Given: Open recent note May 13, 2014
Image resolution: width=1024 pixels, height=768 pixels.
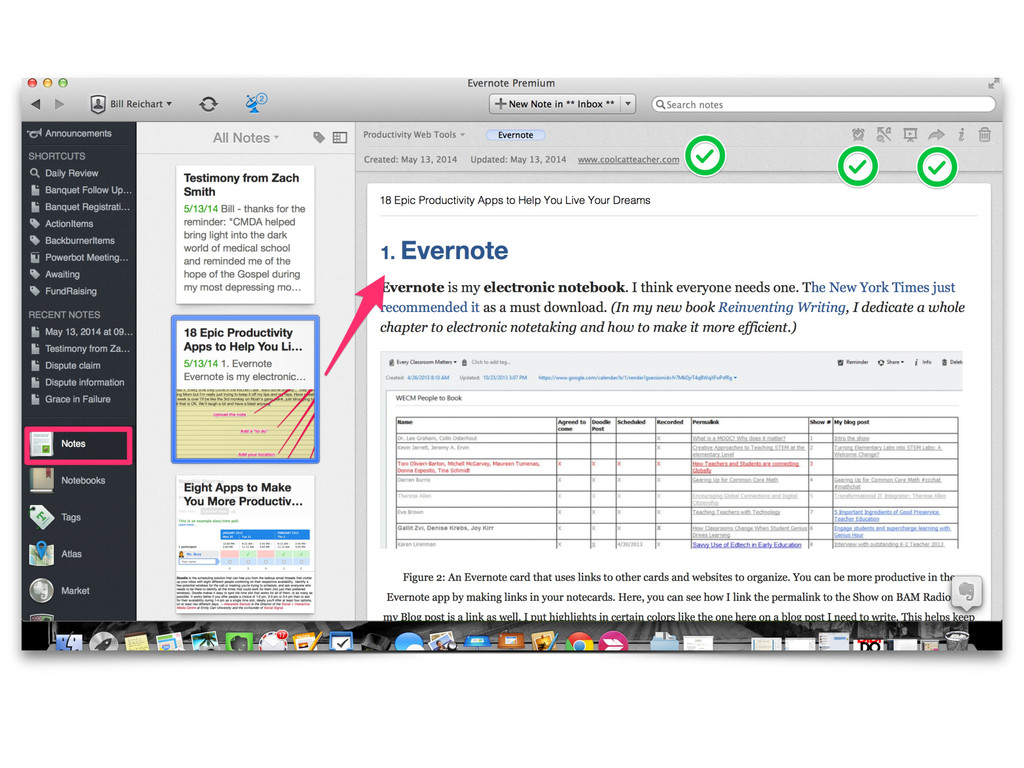Looking at the screenshot, I should coord(81,332).
